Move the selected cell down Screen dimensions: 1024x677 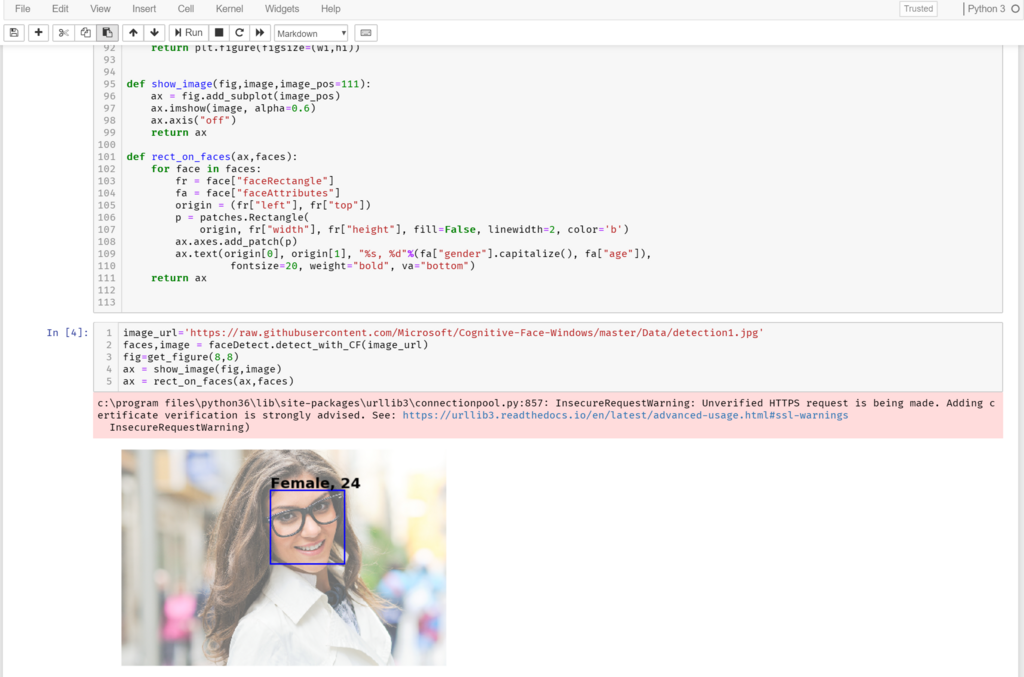click(x=155, y=33)
